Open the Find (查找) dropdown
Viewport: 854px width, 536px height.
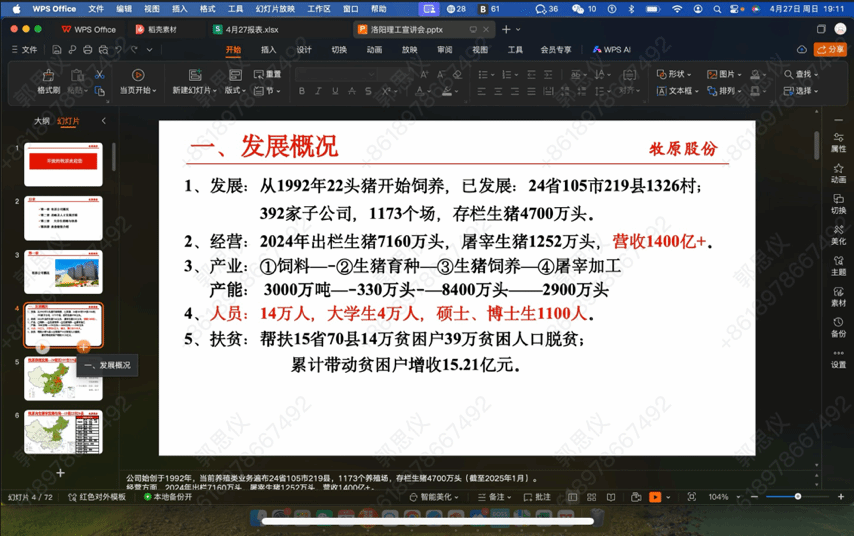[801, 74]
